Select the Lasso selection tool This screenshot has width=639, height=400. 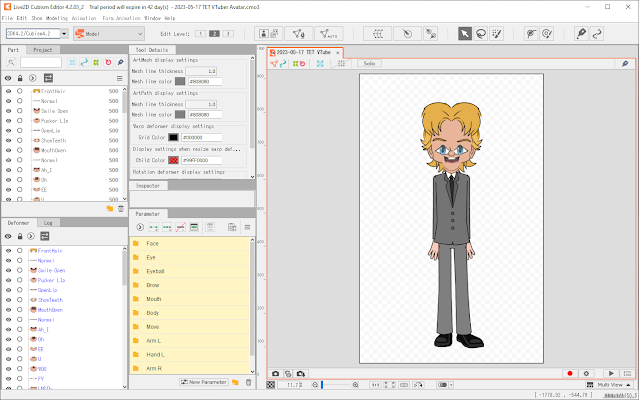point(481,33)
